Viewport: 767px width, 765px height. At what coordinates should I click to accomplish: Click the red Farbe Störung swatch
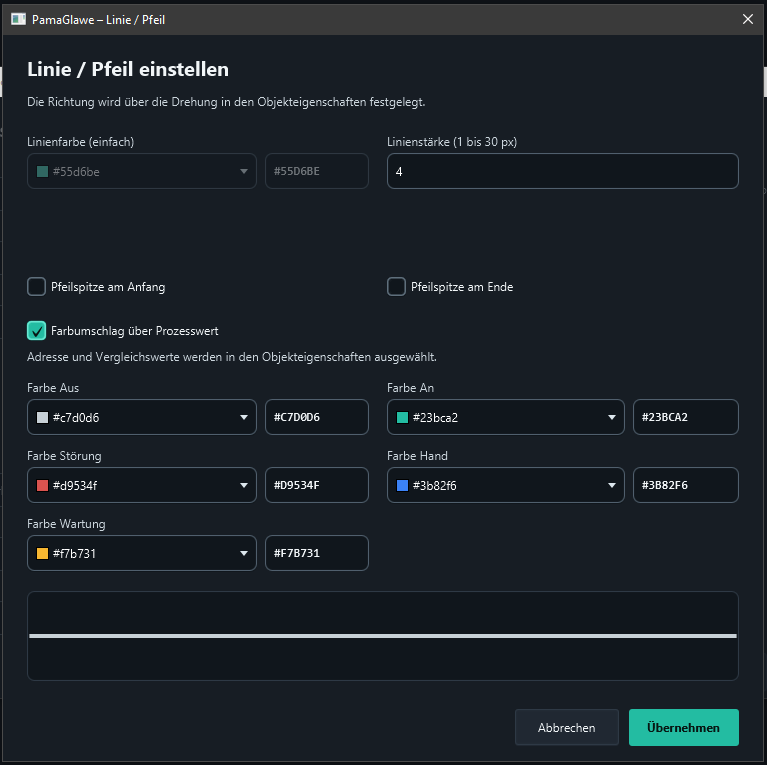pyautogui.click(x=43, y=485)
